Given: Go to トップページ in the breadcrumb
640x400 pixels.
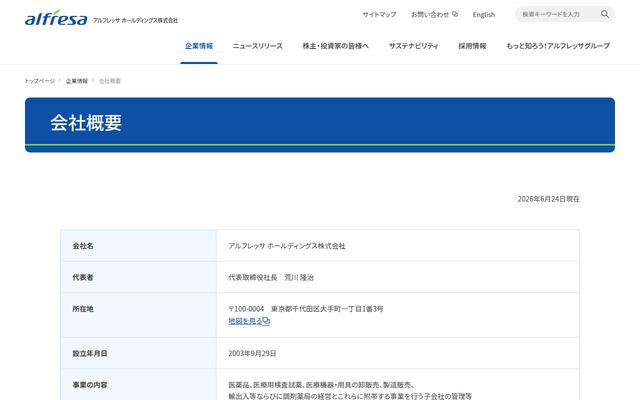Looking at the screenshot, I should coord(40,81).
